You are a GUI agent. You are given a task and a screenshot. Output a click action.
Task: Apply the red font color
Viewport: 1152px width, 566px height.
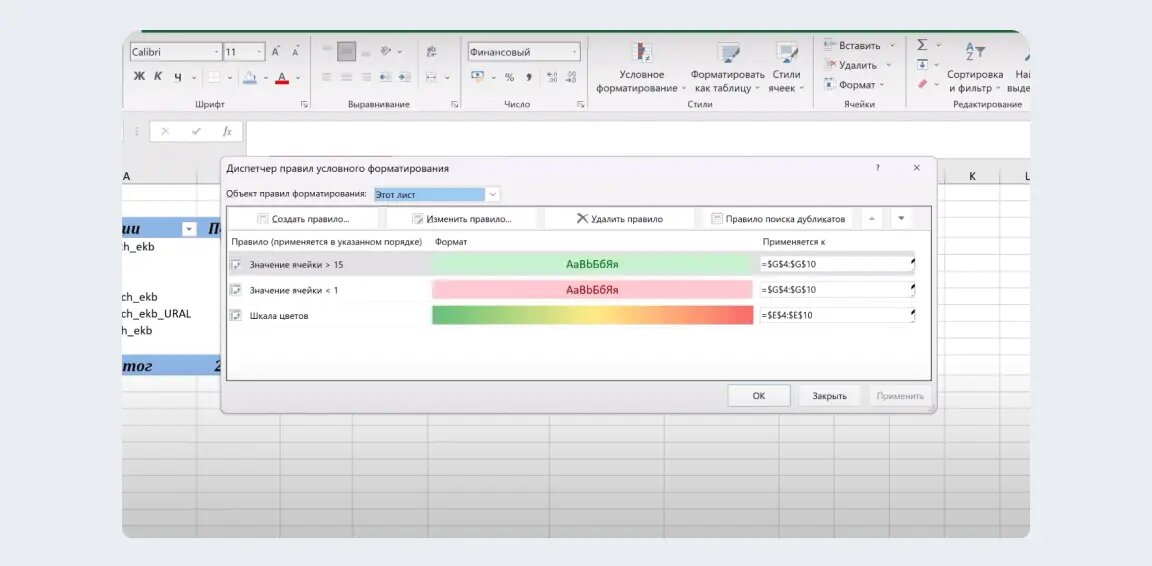[281, 77]
